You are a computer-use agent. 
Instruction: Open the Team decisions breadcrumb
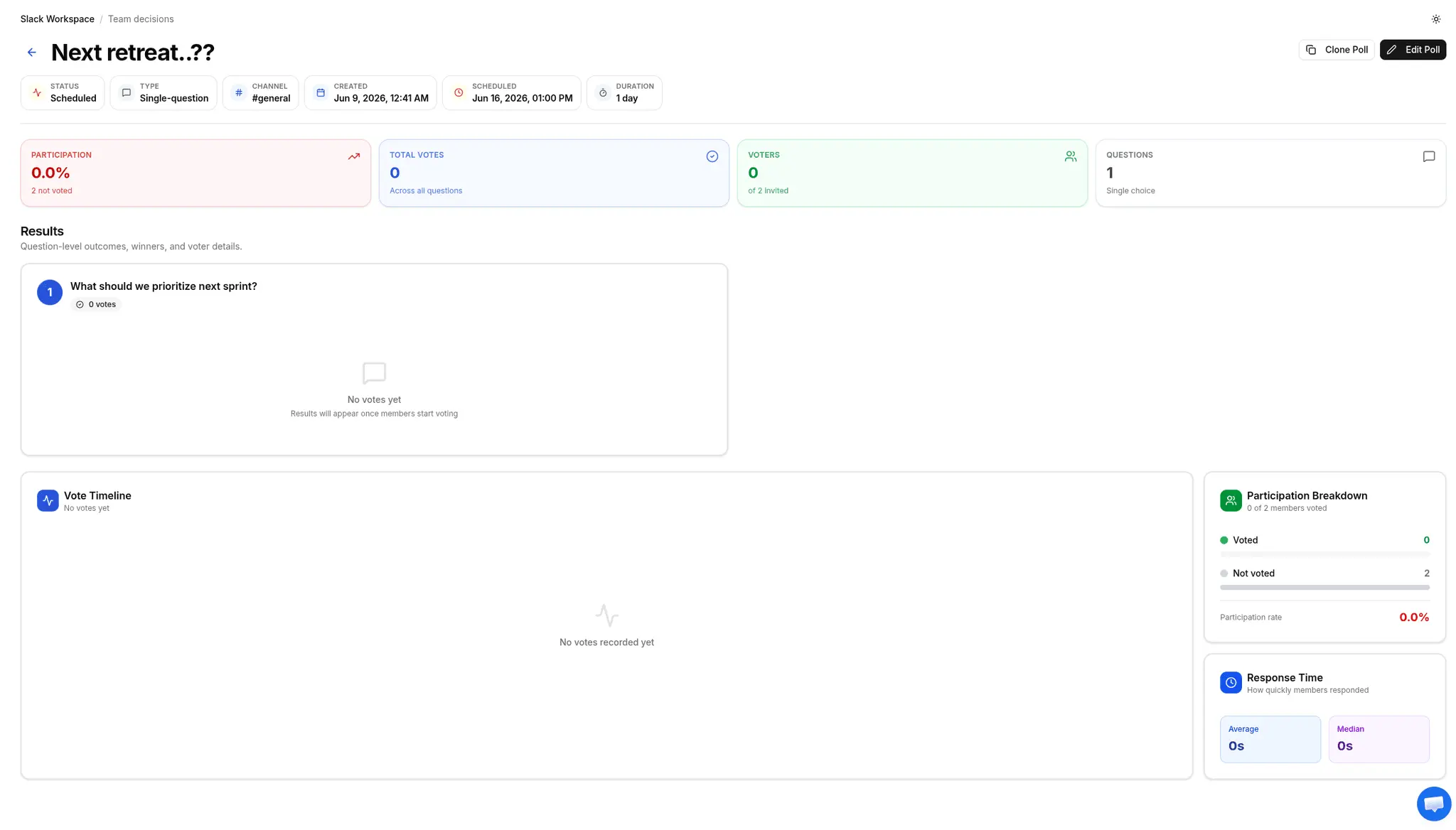[141, 19]
